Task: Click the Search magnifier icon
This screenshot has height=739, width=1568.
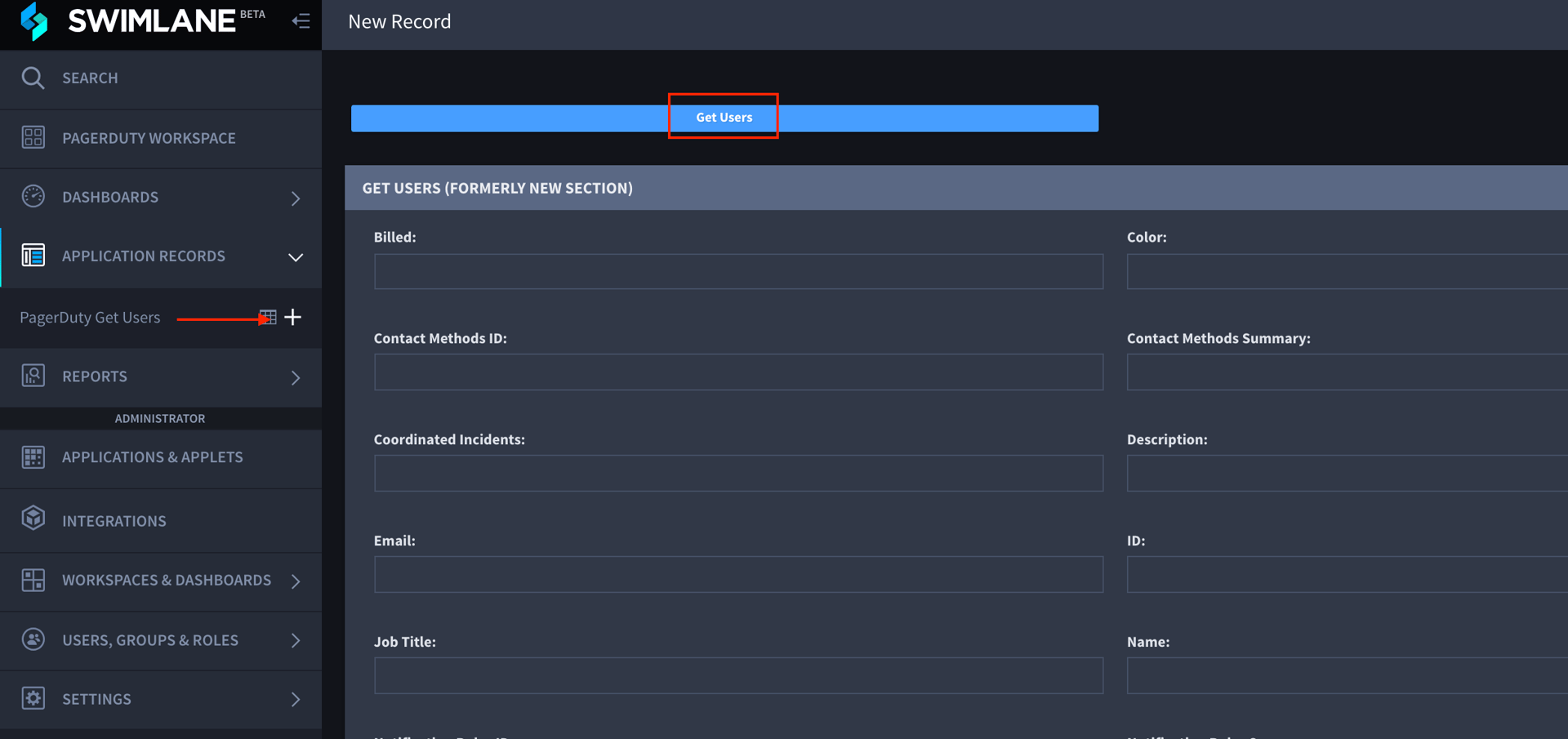Action: [33, 78]
